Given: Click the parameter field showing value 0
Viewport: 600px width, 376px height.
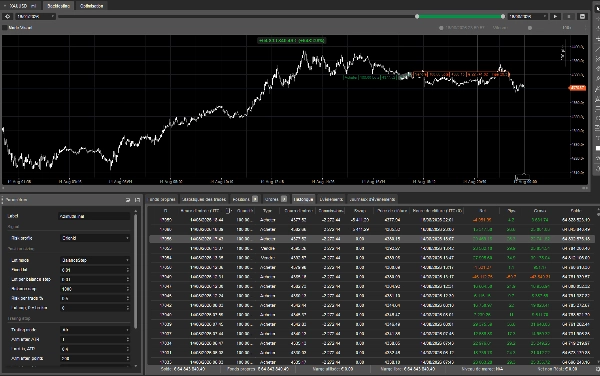Looking at the screenshot, I should [95, 308].
